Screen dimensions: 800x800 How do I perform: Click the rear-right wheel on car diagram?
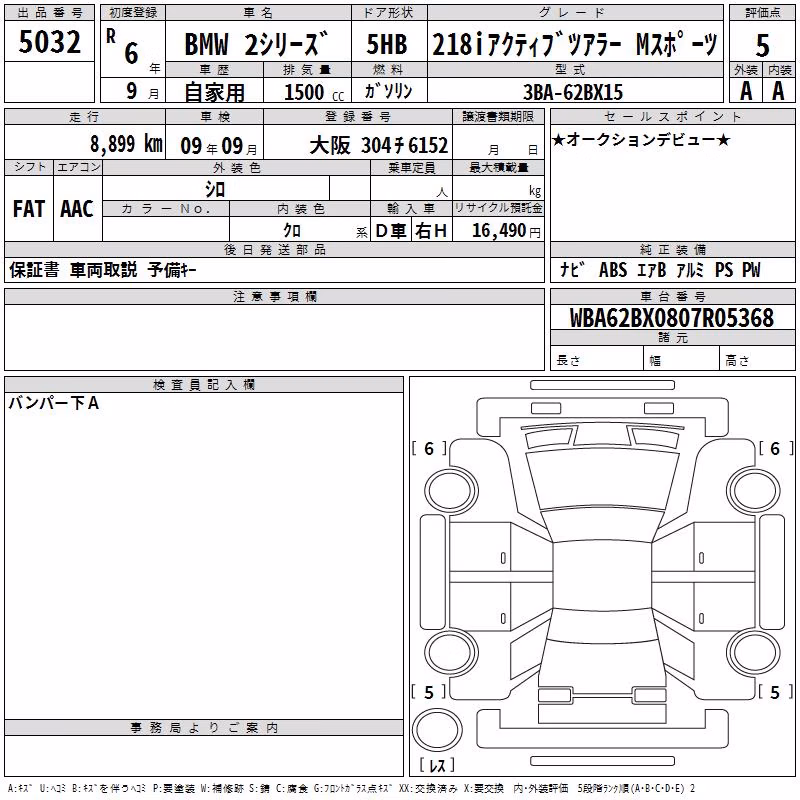coord(754,653)
